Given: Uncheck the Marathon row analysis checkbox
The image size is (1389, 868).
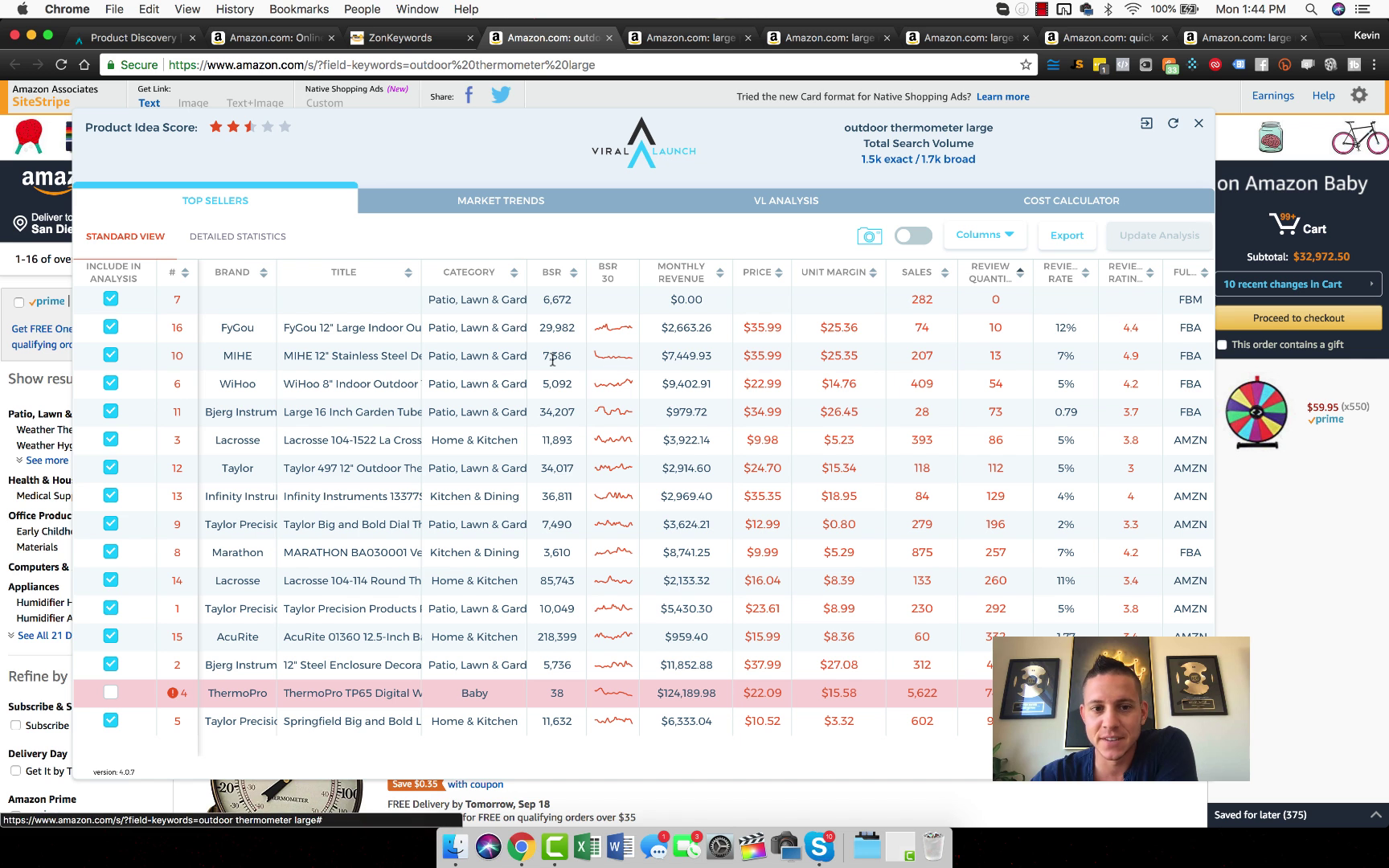Looking at the screenshot, I should 111,552.
